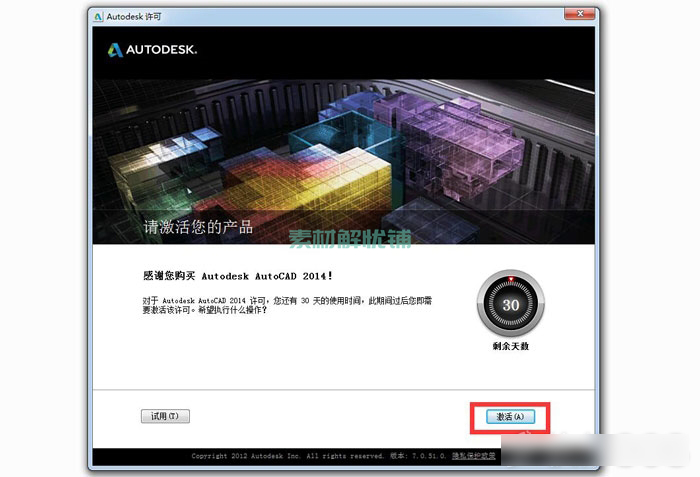The image size is (700, 477).
Task: Open the 隐私保护政策 privacy policy link
Action: 474,456
